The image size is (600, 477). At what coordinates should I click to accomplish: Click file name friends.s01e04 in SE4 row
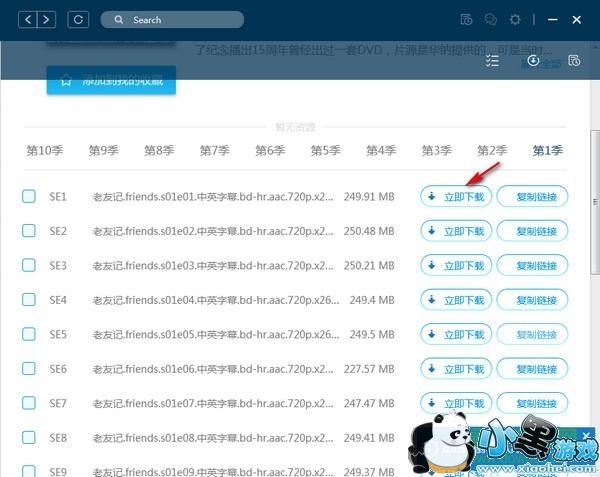(216, 300)
